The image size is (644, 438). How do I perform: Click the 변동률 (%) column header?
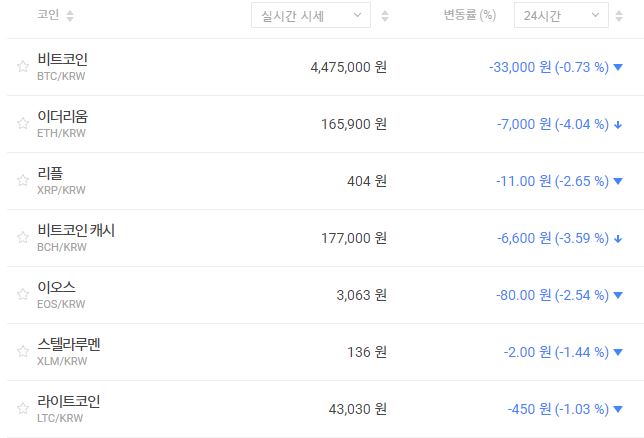tap(469, 15)
